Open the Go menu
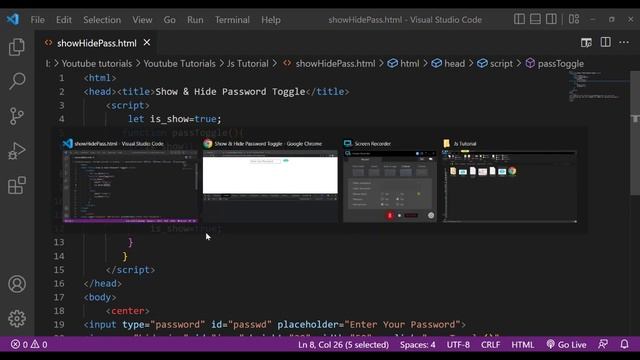Image resolution: width=640 pixels, height=360 pixels. (x=169, y=20)
